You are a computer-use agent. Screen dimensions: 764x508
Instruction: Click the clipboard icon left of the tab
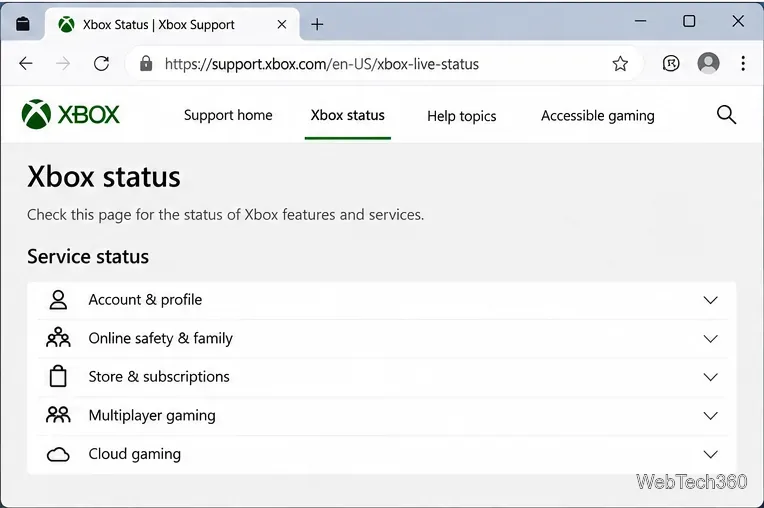point(22,23)
